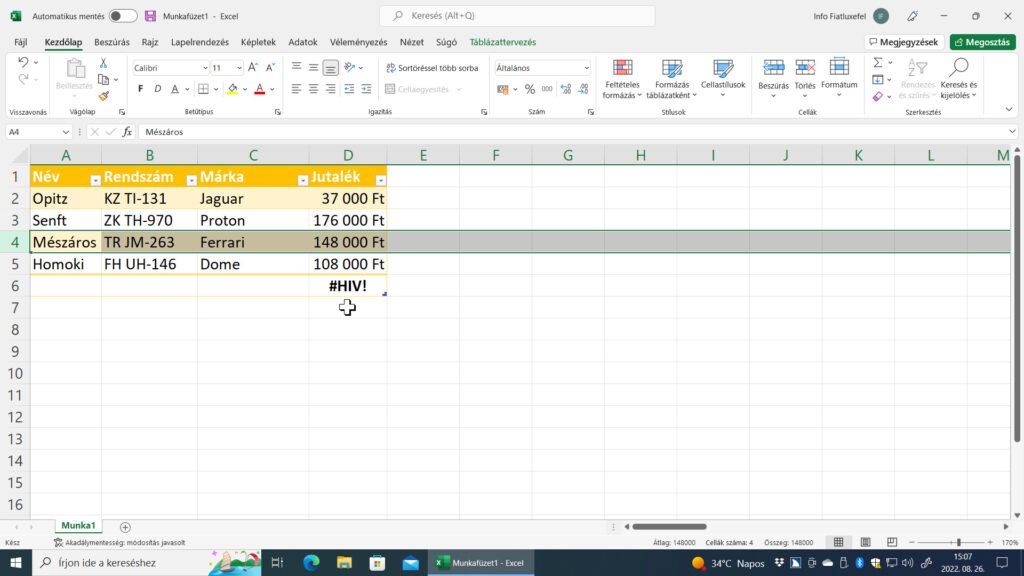Toggle top vertical alignment
Viewport: 1024px width, 576px height.
[296, 67]
